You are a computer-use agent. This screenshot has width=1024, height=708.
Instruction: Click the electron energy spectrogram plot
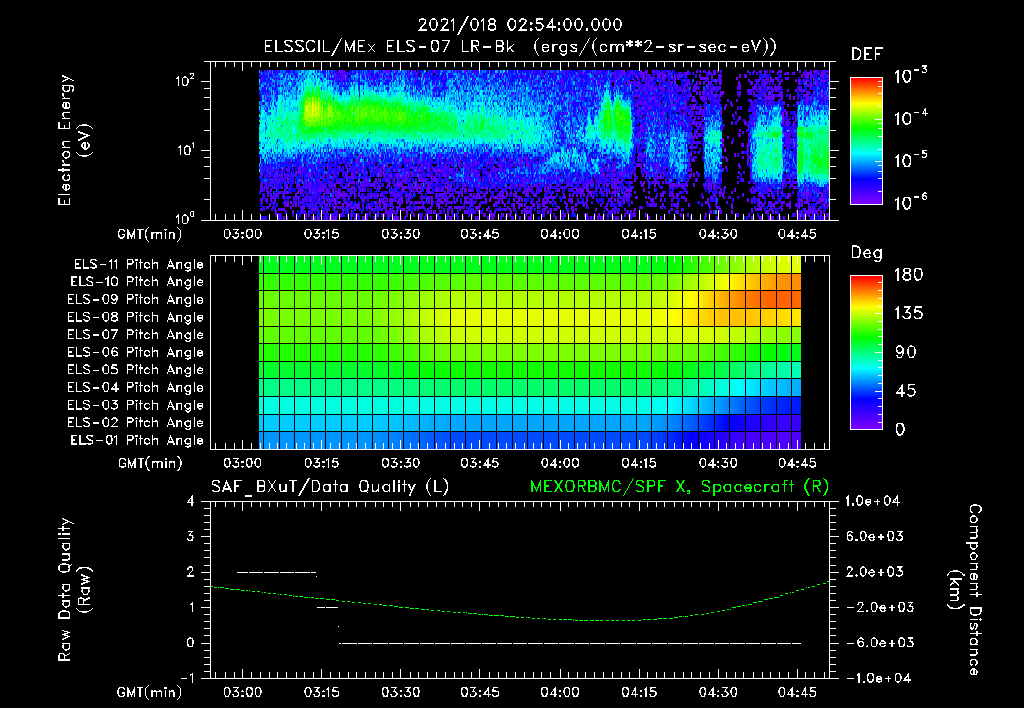(520, 141)
